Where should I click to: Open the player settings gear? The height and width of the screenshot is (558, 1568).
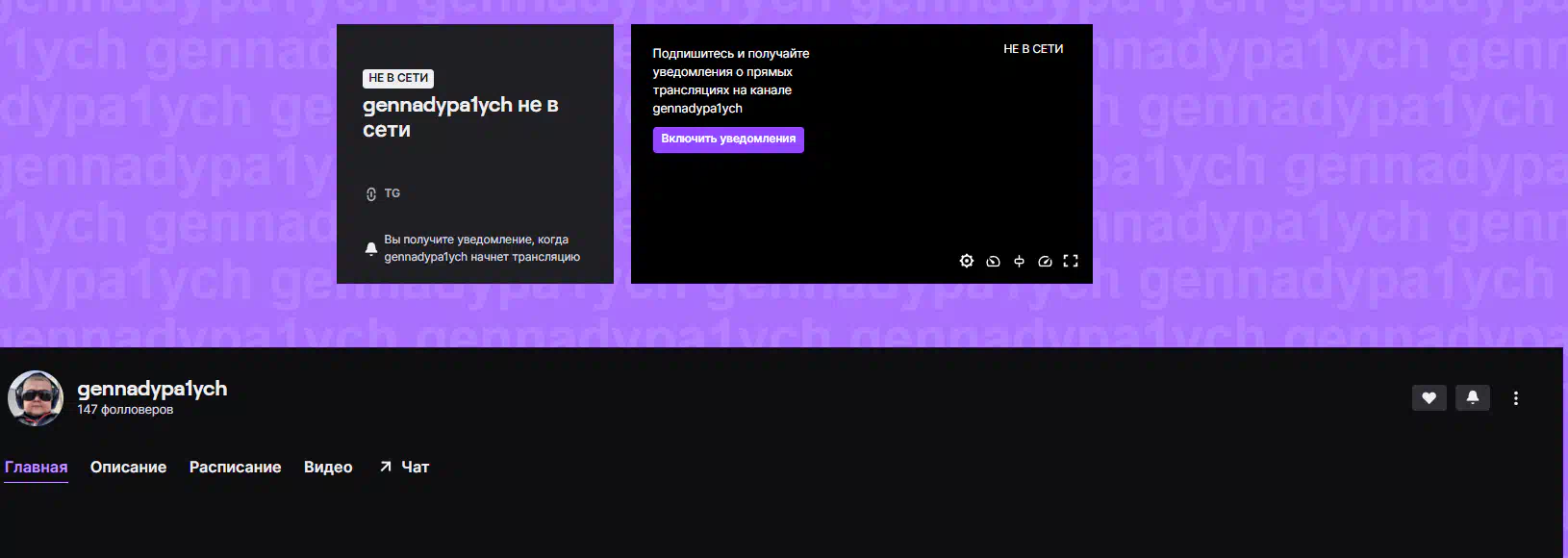967,261
